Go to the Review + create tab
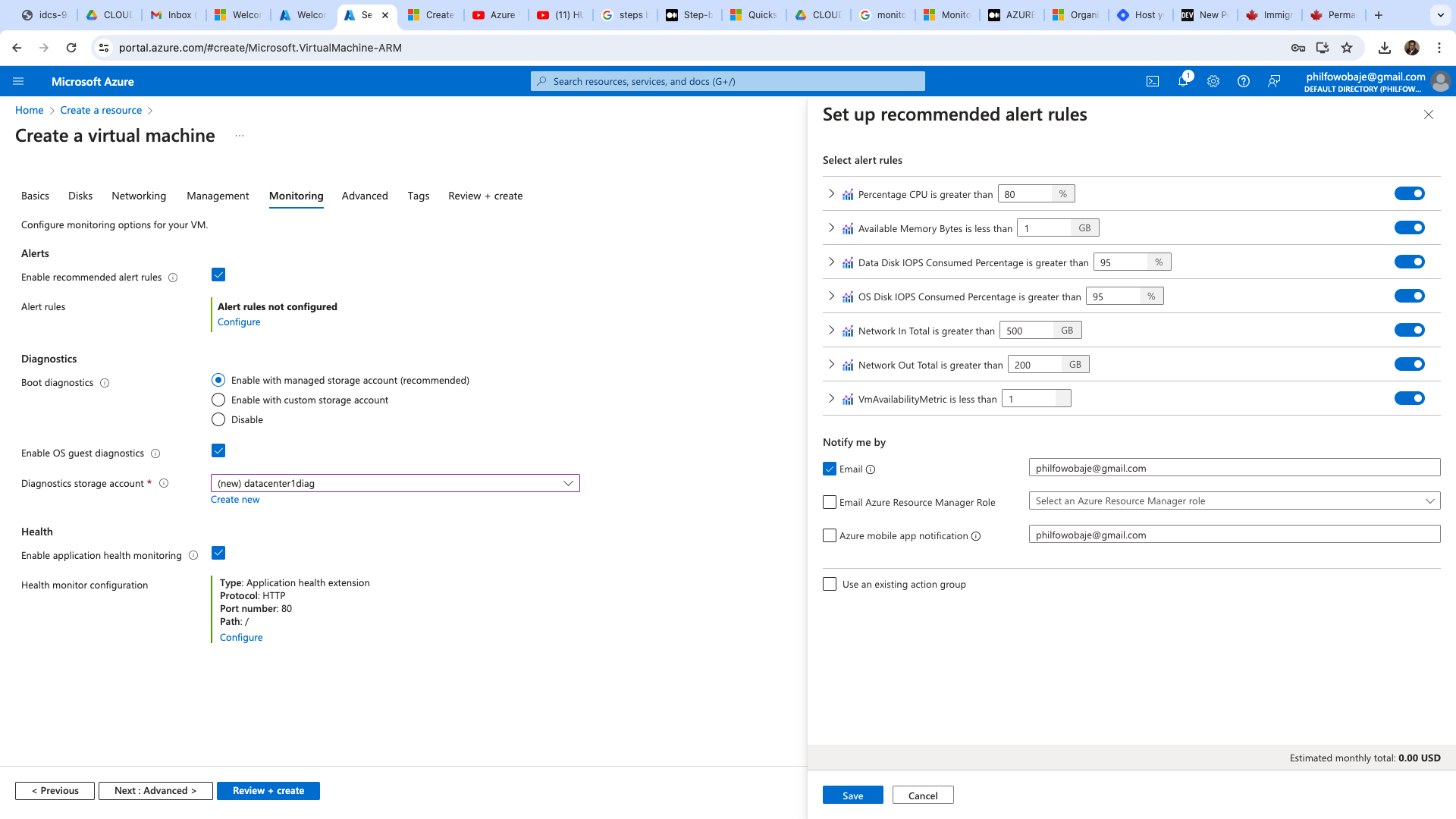 pos(485,196)
